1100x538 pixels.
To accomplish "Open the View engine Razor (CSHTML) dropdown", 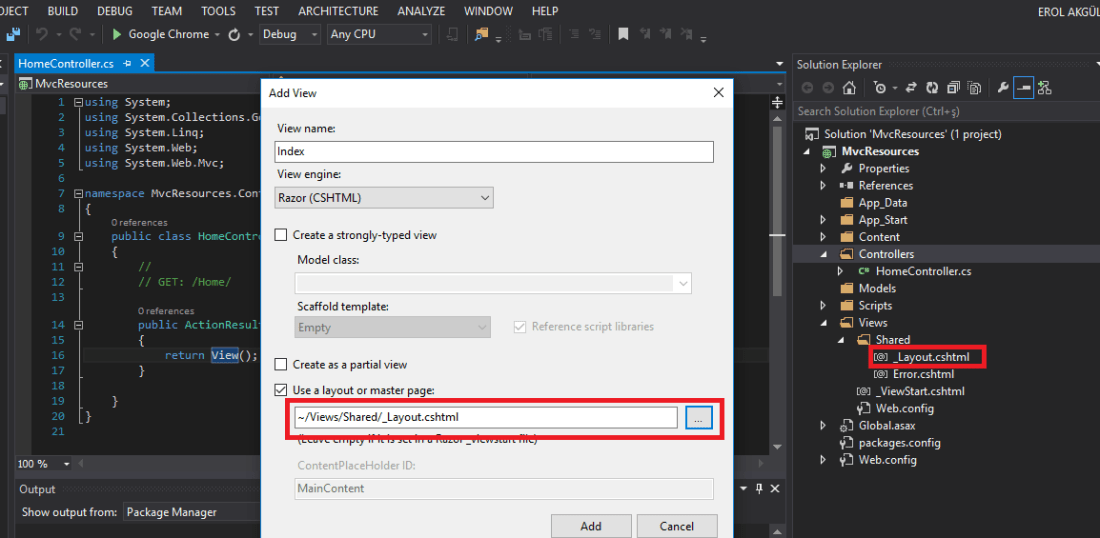I will [x=384, y=198].
